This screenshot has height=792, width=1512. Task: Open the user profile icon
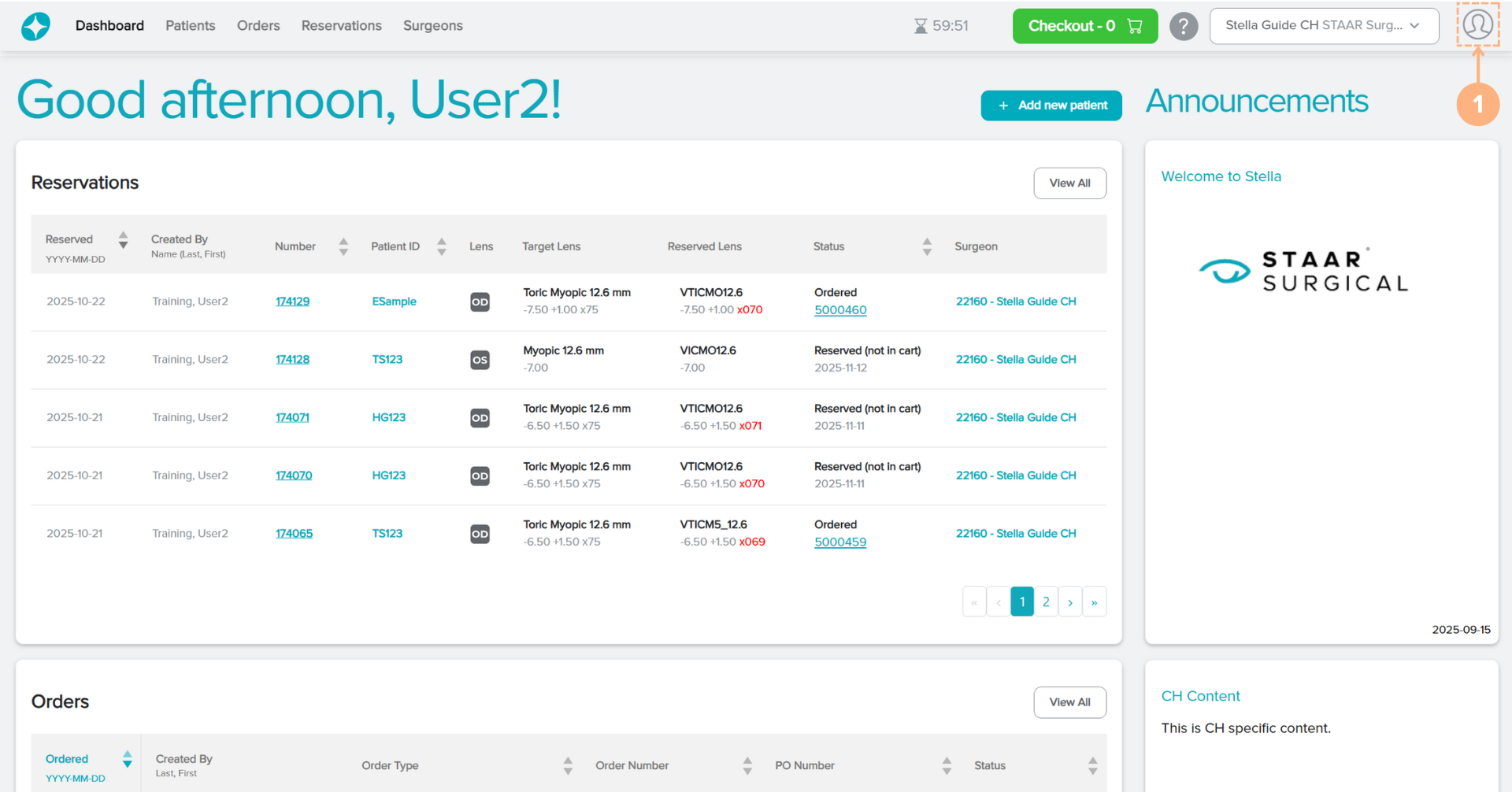click(x=1477, y=25)
